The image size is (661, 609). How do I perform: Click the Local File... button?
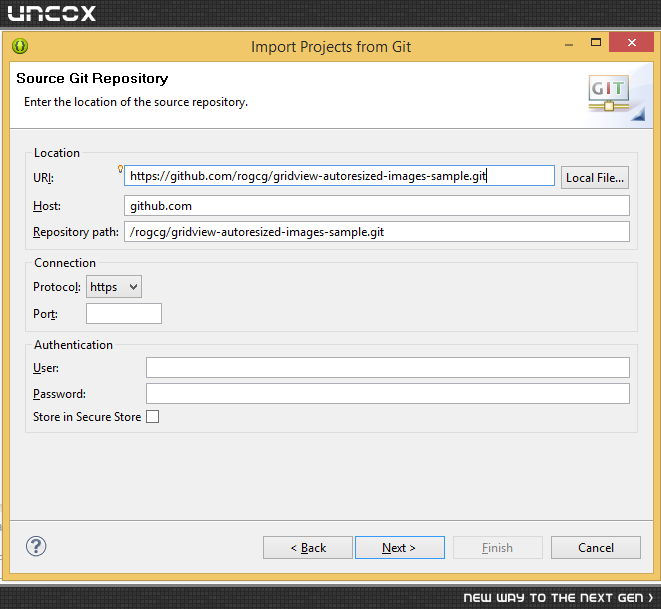coord(594,177)
